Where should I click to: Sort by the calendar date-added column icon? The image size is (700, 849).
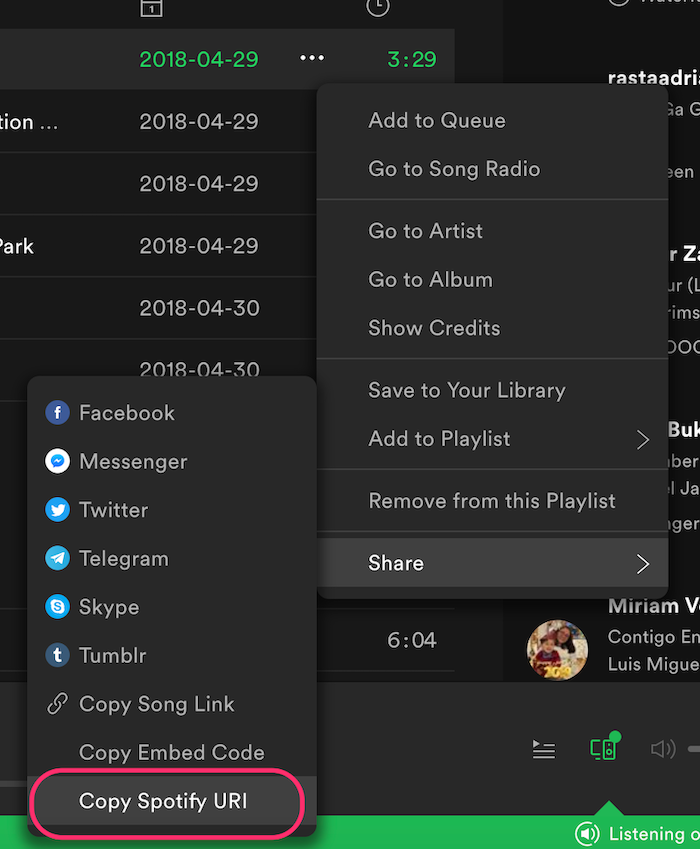[151, 8]
